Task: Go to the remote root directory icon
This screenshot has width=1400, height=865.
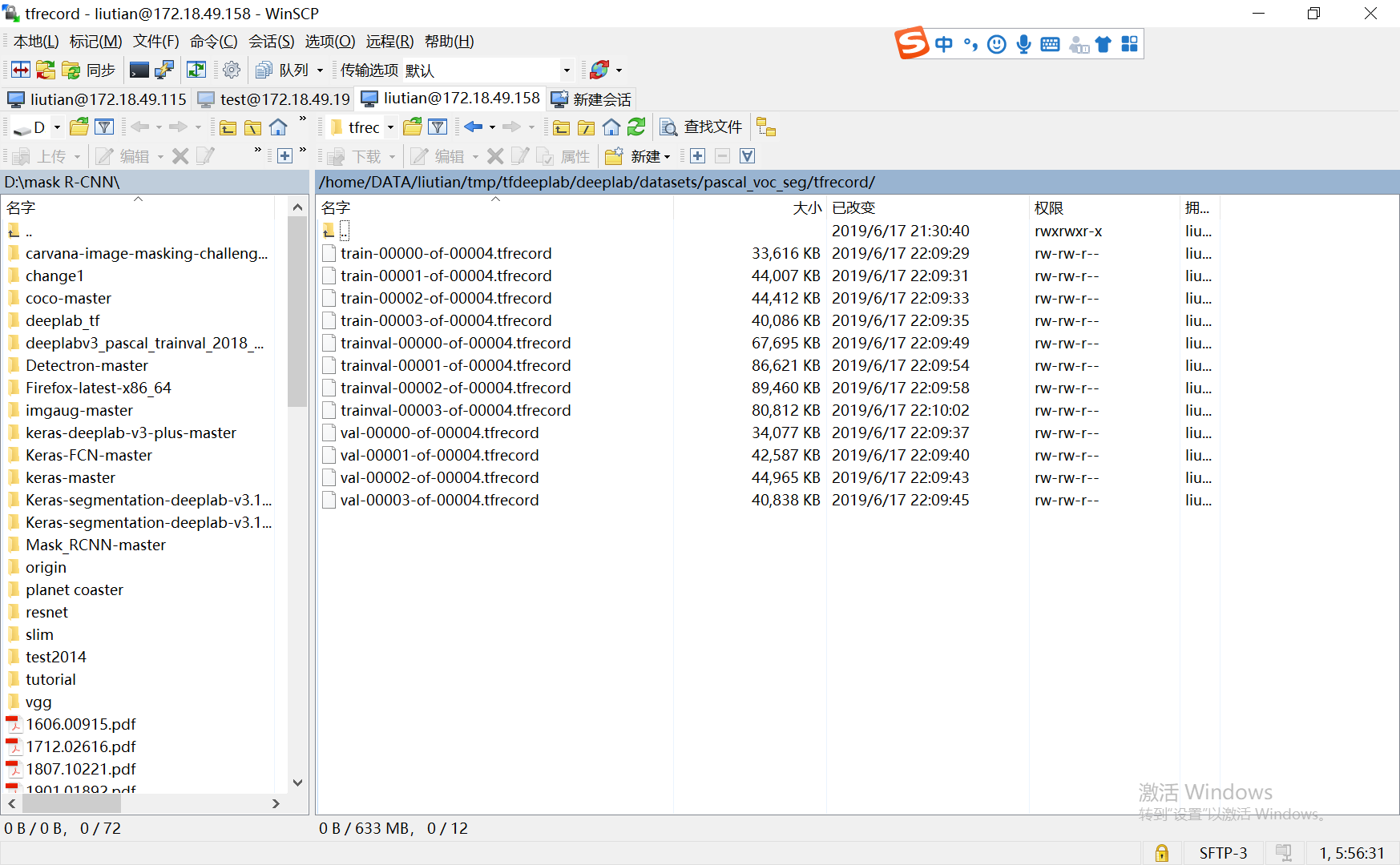Action: 586,127
